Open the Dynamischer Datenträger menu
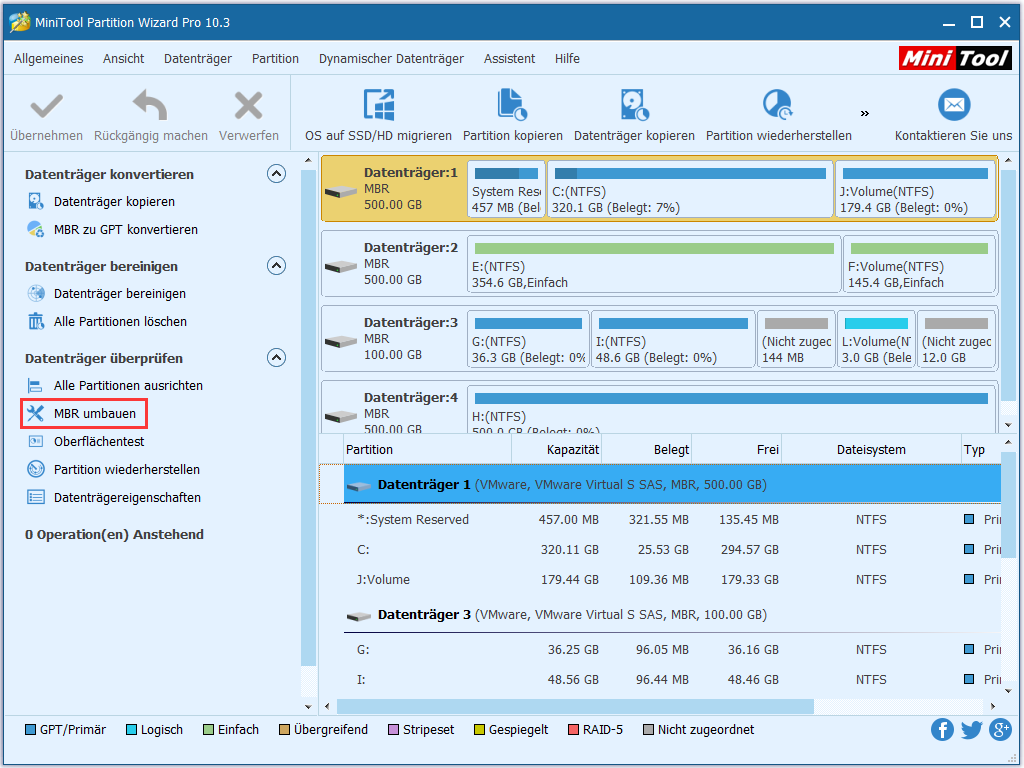The image size is (1024, 768). coord(391,59)
